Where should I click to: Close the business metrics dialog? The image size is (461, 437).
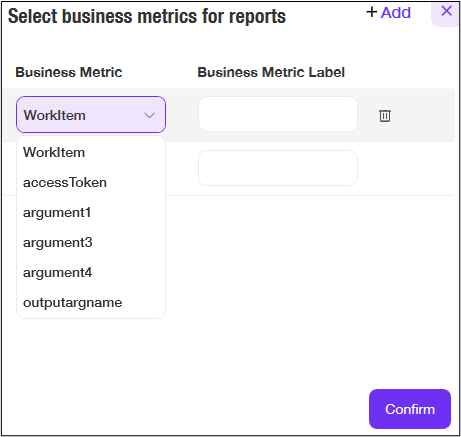(x=446, y=11)
